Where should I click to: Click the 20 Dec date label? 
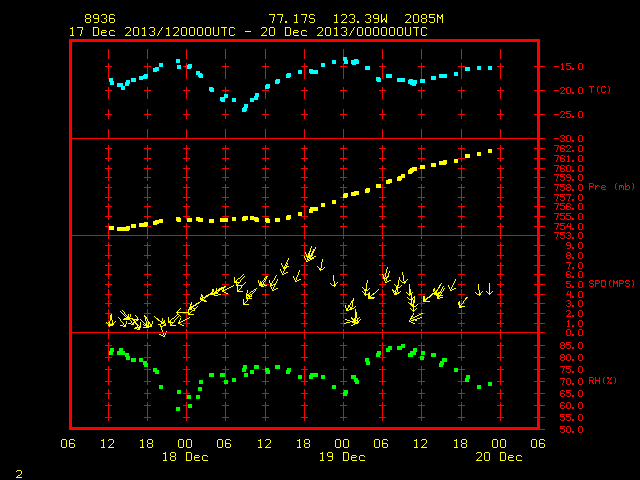tap(499, 457)
